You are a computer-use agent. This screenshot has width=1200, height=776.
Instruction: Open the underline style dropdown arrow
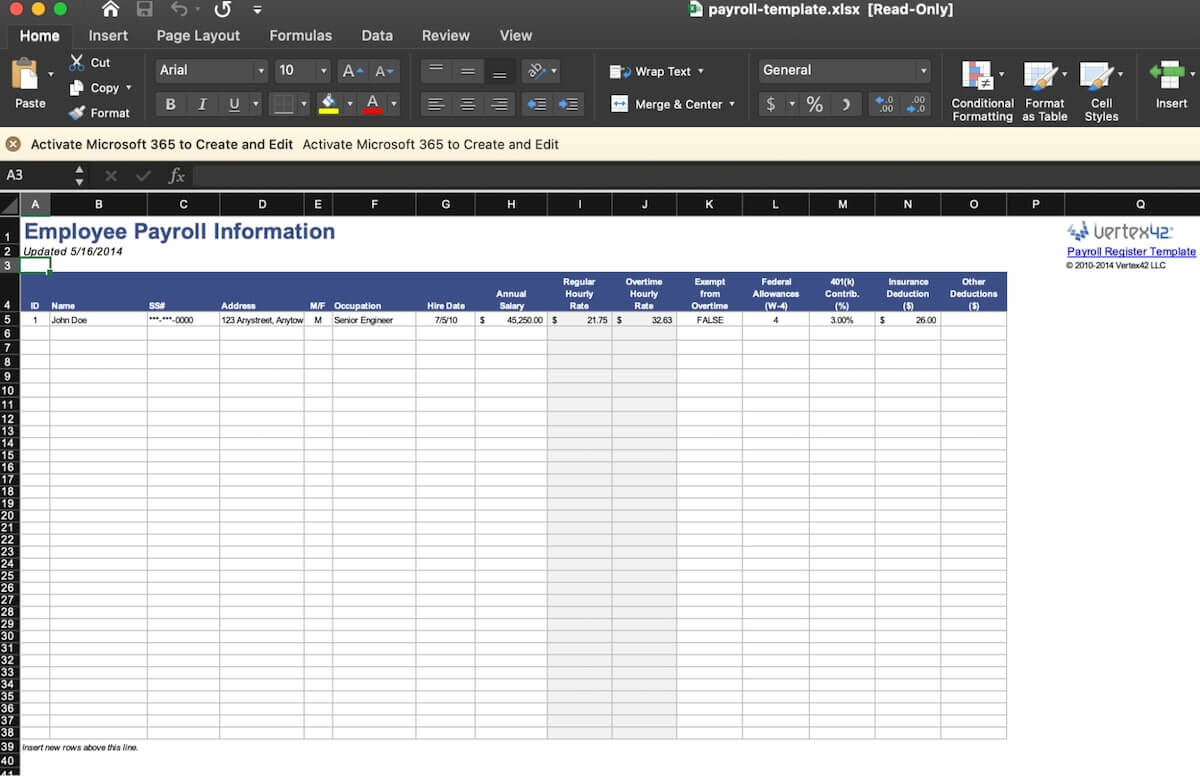pos(255,104)
